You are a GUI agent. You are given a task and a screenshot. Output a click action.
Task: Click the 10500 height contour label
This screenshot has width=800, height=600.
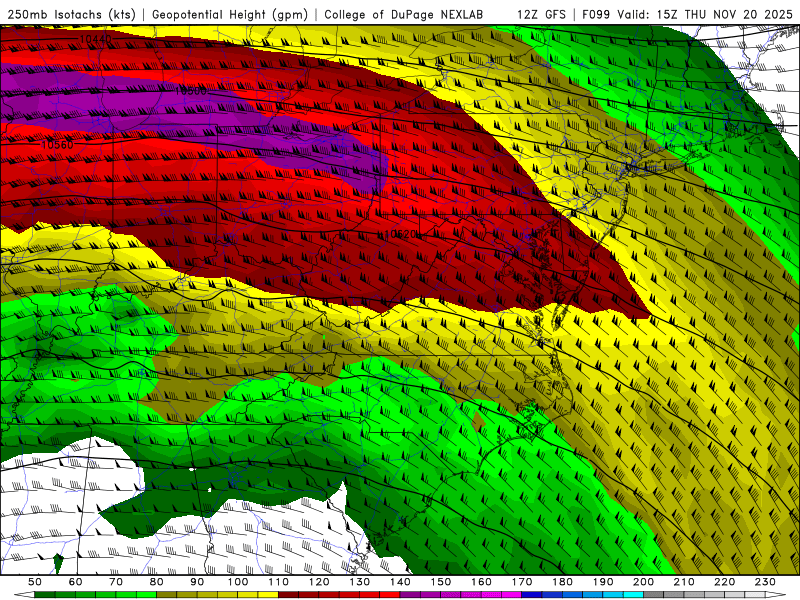coord(190,91)
